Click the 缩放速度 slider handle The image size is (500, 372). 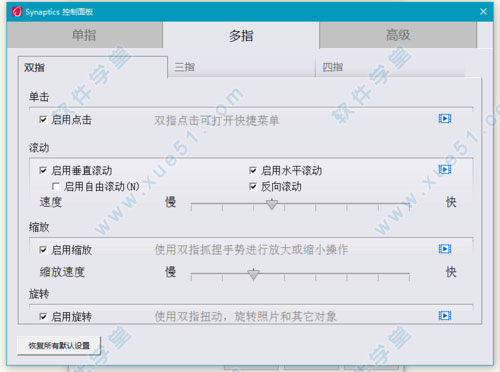click(x=254, y=274)
